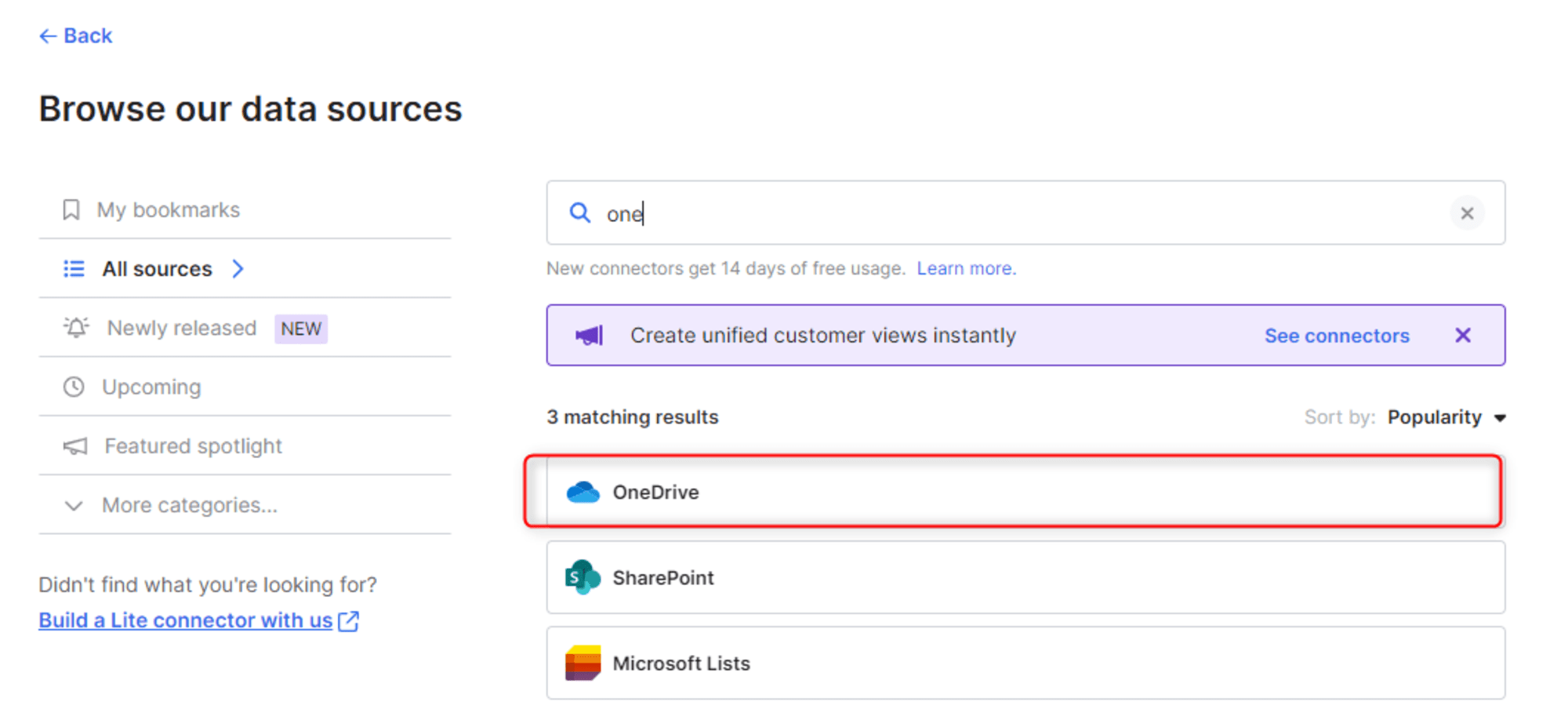Screen dimensions: 1568x716
Task: Click the bookmark icon beside My bookmarks
Action: click(x=71, y=210)
